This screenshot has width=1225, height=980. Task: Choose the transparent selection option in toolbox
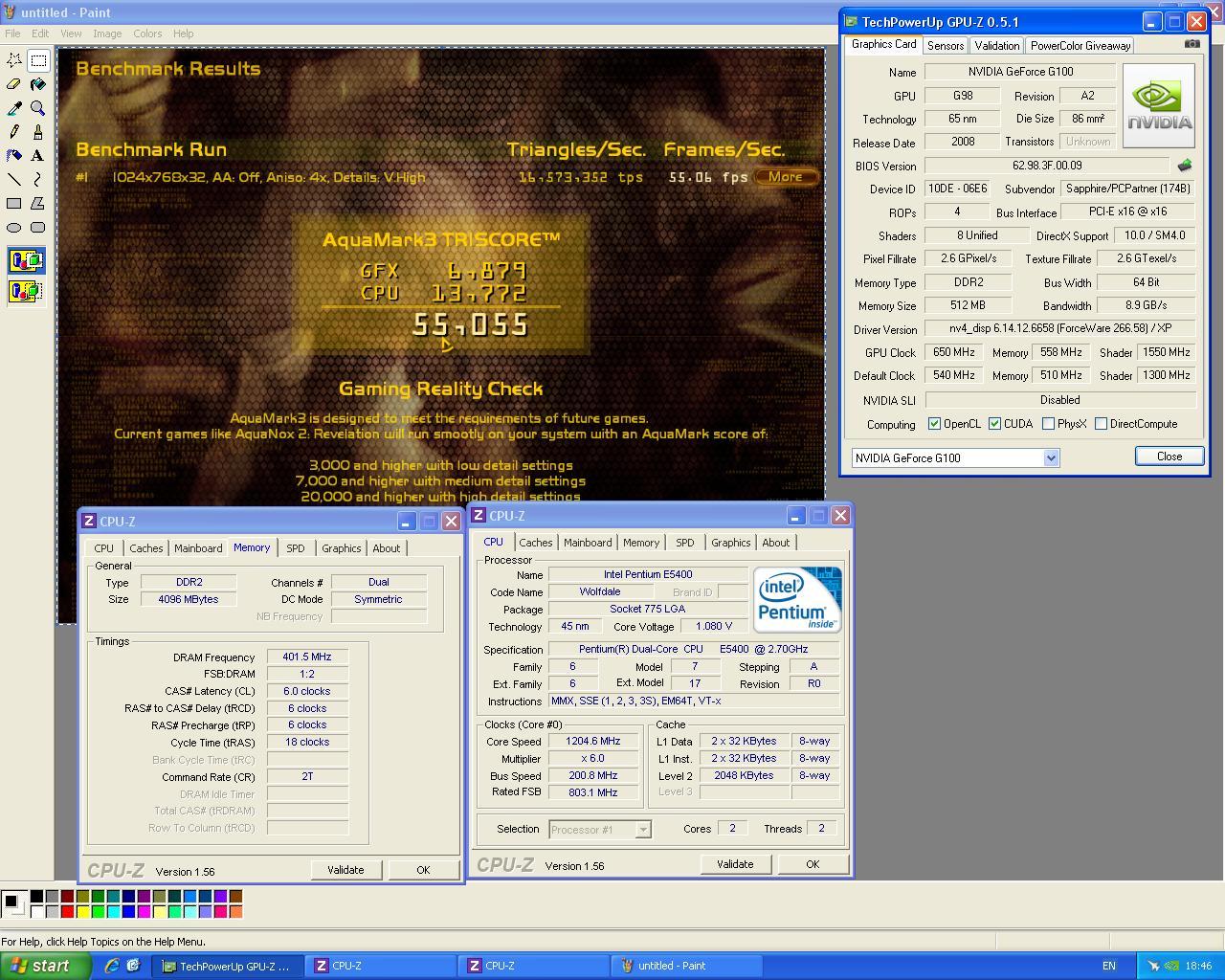[26, 290]
